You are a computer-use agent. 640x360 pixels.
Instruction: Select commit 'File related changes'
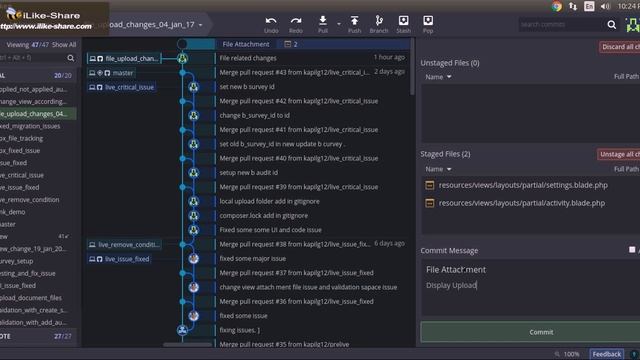click(x=248, y=58)
